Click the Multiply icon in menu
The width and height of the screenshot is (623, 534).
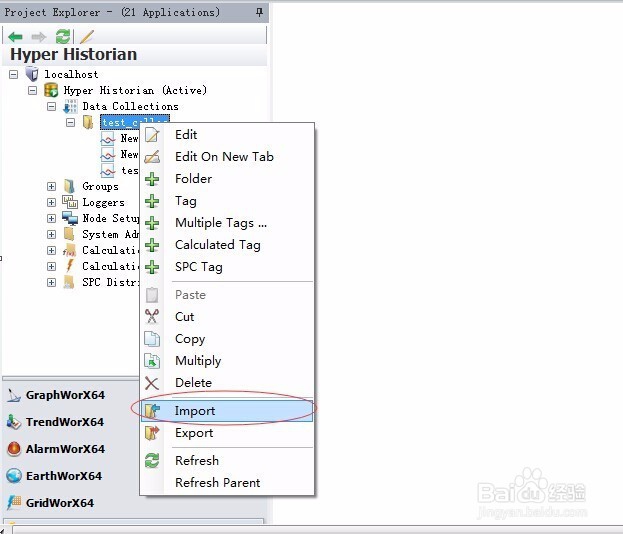[x=152, y=361]
